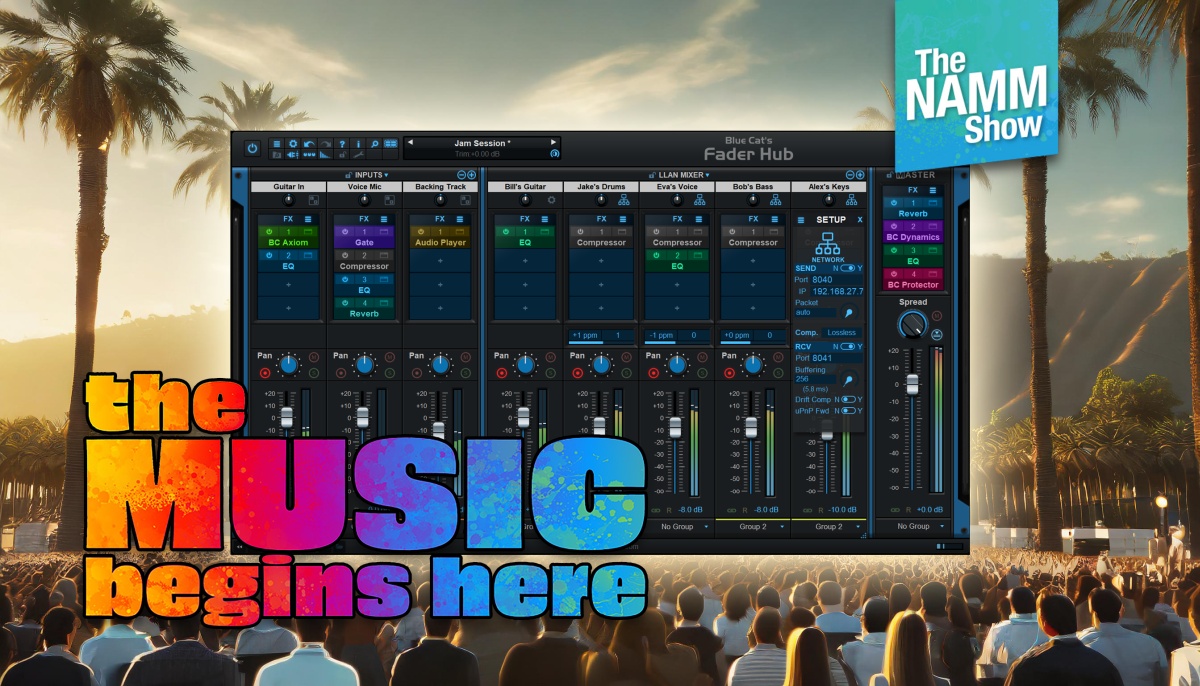The height and width of the screenshot is (686, 1200).
Task: Open network setup icon for Alex's Keys
Action: tap(851, 200)
